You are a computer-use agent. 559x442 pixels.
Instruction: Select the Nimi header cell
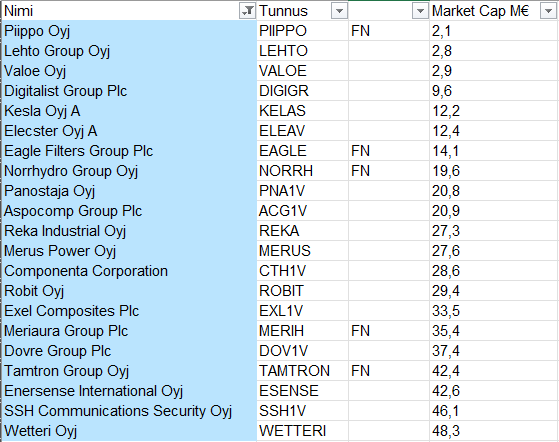point(129,11)
